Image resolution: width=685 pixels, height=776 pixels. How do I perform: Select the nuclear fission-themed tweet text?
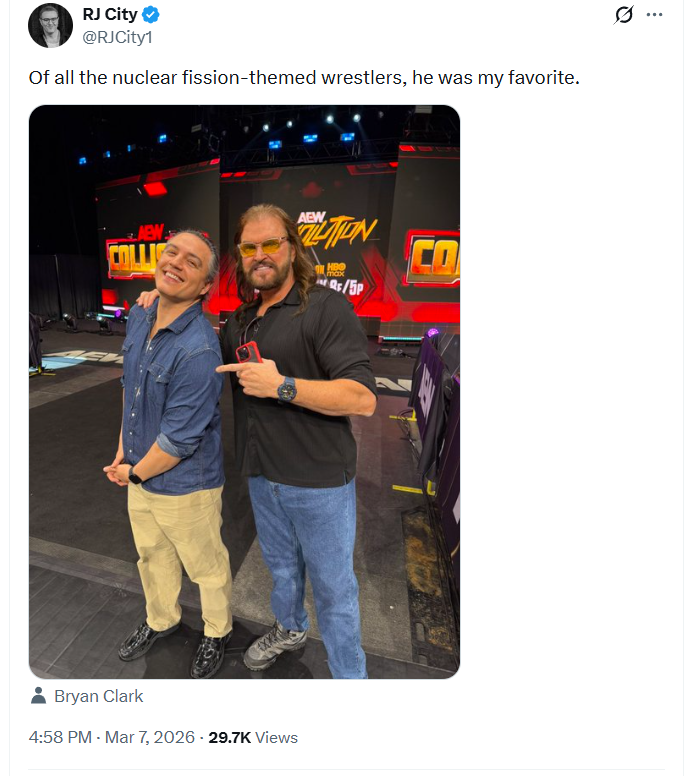coord(304,78)
